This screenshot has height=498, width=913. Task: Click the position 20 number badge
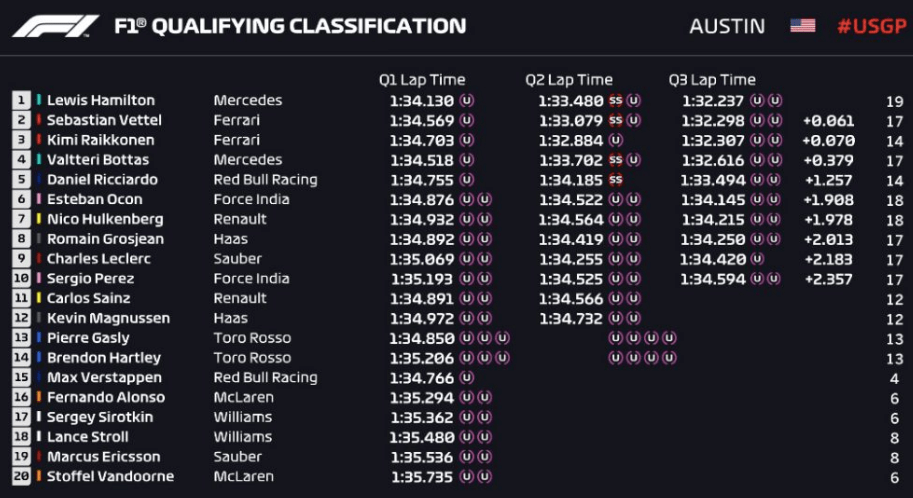pos(21,476)
